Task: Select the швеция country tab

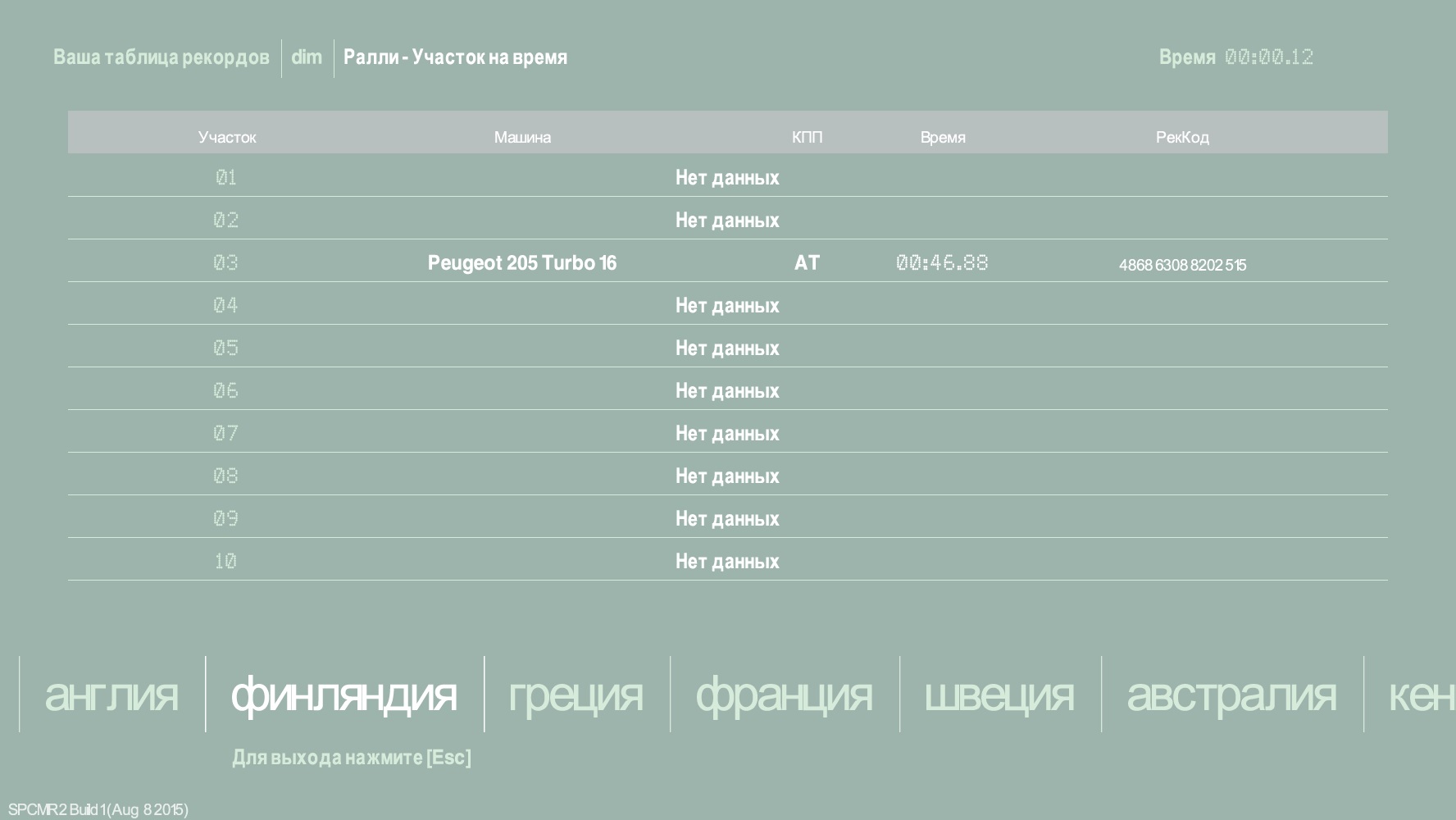Action: [x=999, y=695]
